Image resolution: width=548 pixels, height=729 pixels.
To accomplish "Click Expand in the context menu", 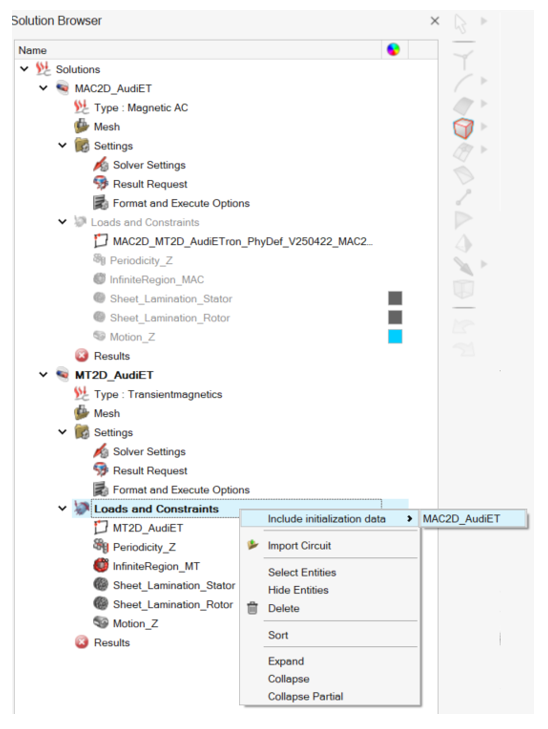I will click(286, 661).
